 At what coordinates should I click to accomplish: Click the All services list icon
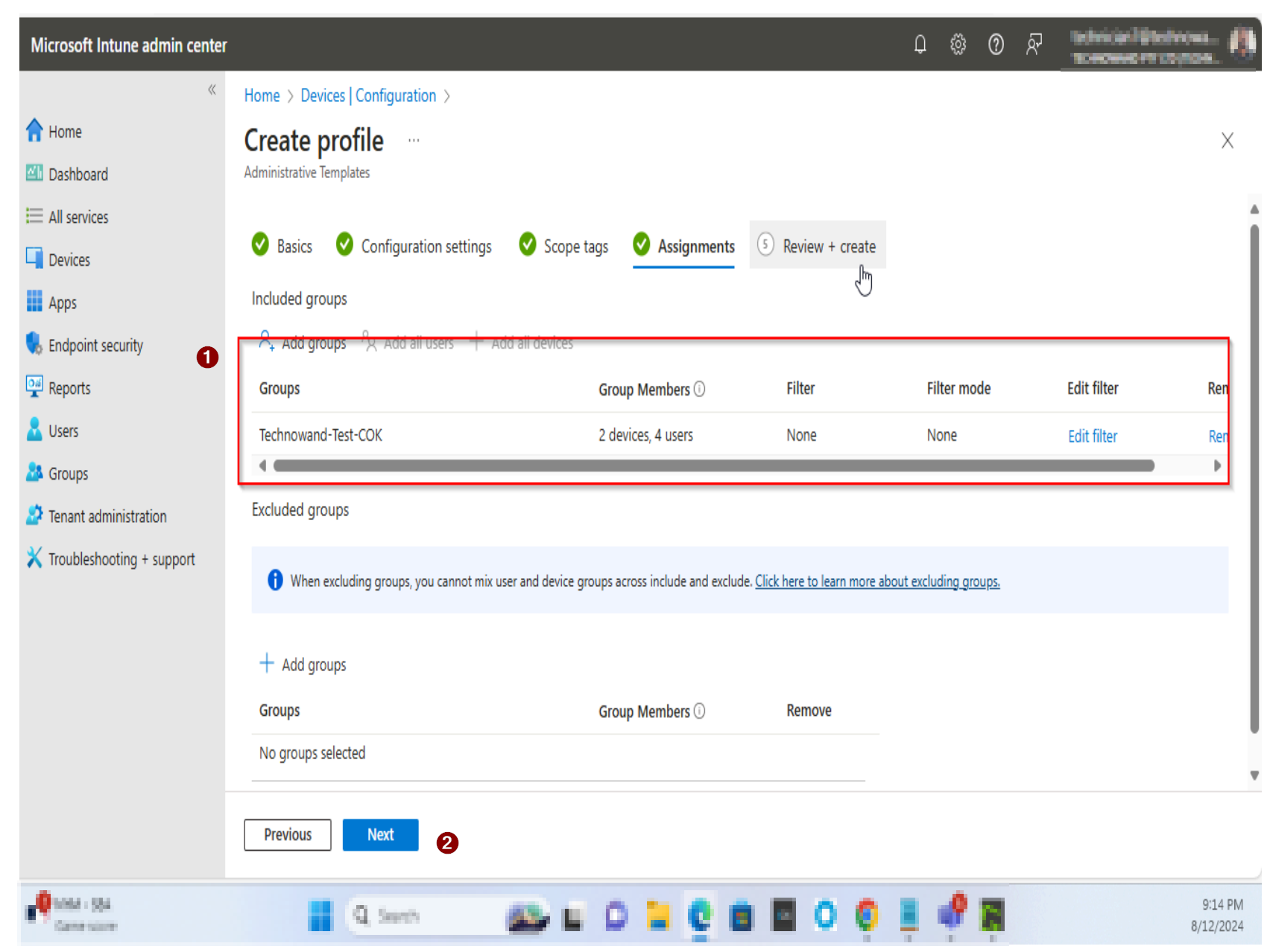coord(34,216)
